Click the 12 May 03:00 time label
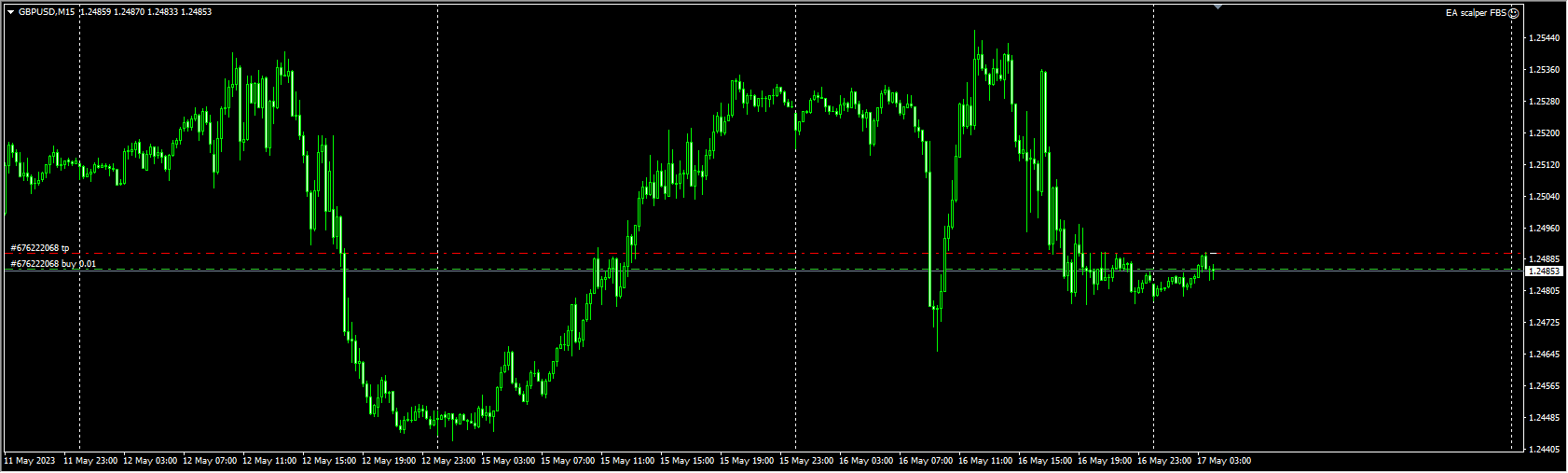 150,461
